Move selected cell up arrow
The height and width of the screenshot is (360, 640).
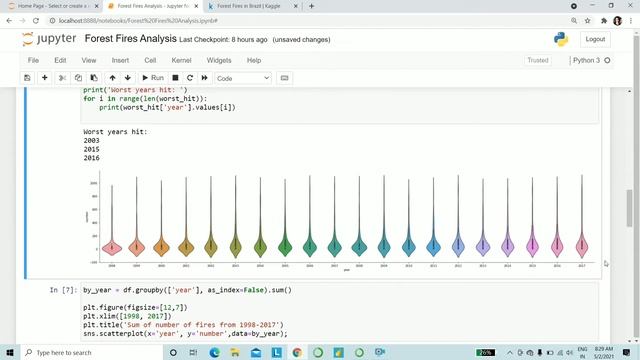click(x=113, y=78)
